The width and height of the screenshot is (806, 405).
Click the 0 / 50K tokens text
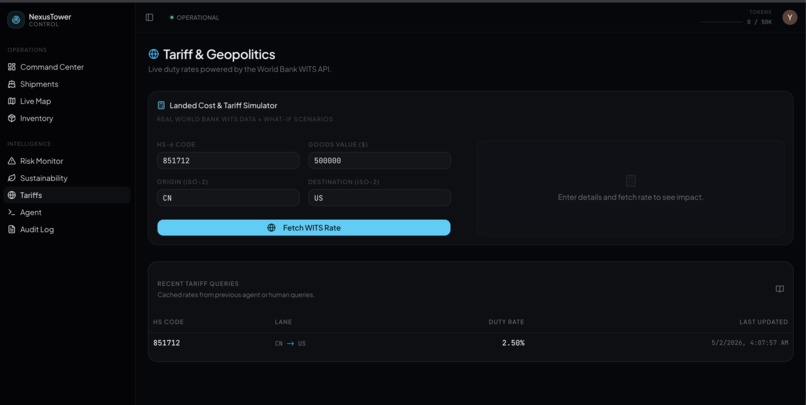click(759, 22)
